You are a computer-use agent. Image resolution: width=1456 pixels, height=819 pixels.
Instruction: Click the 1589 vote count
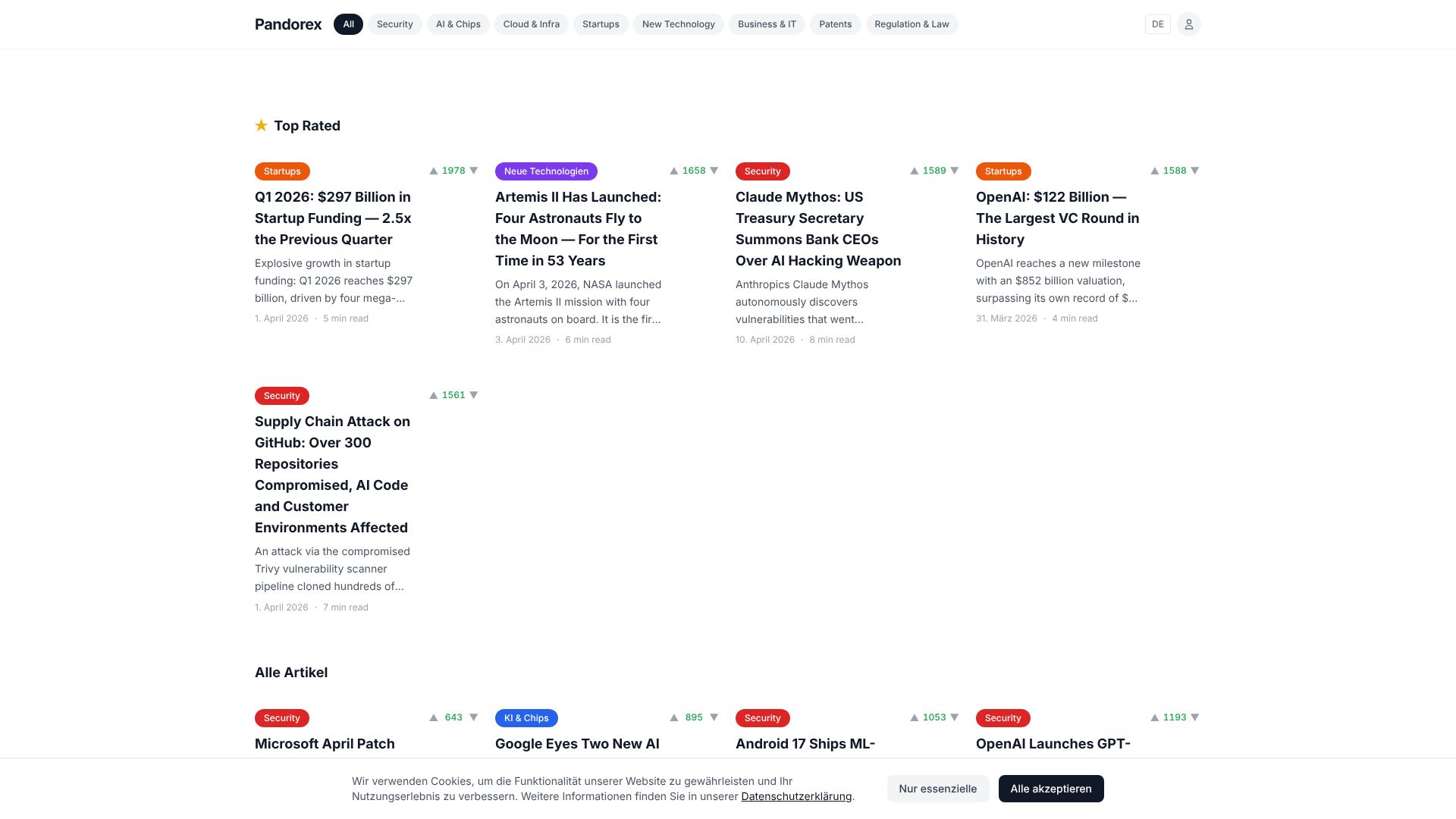tap(934, 171)
